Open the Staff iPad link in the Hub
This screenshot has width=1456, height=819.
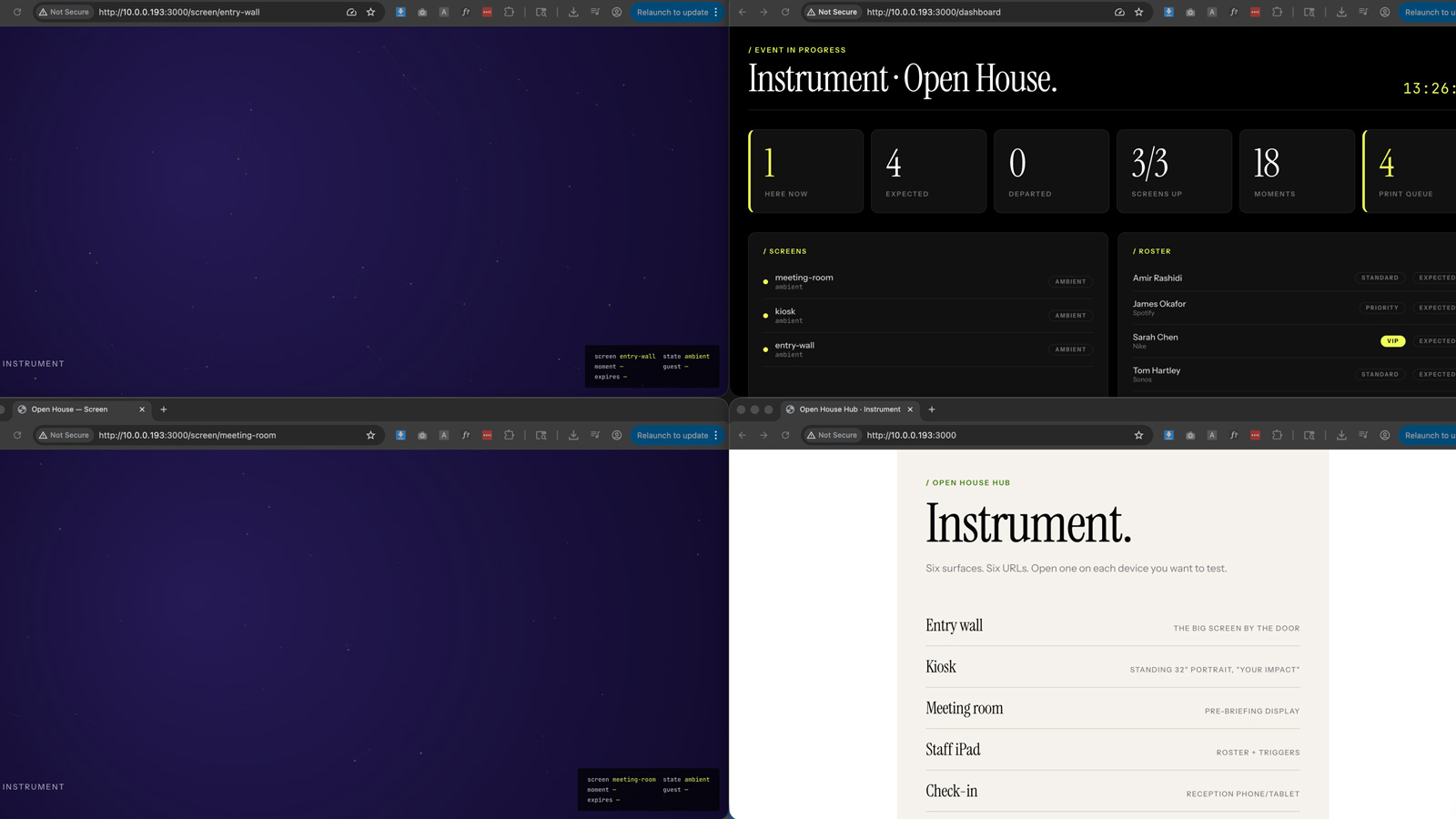pyautogui.click(x=1113, y=750)
